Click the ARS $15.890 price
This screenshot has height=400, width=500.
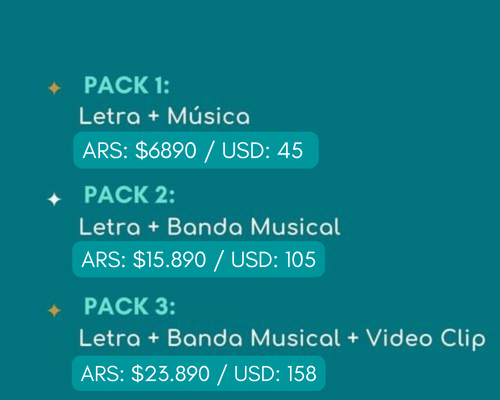[x=144, y=260]
